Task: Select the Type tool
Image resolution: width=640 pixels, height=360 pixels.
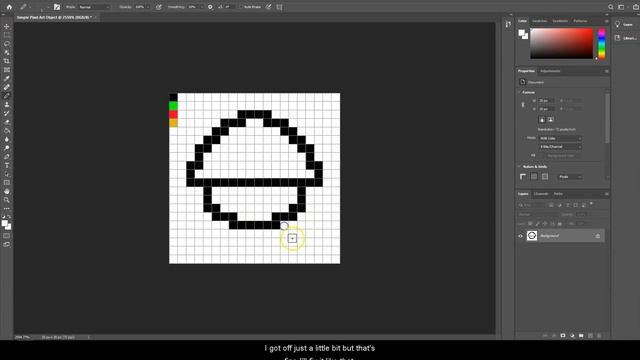Action: pyautogui.click(x=7, y=165)
